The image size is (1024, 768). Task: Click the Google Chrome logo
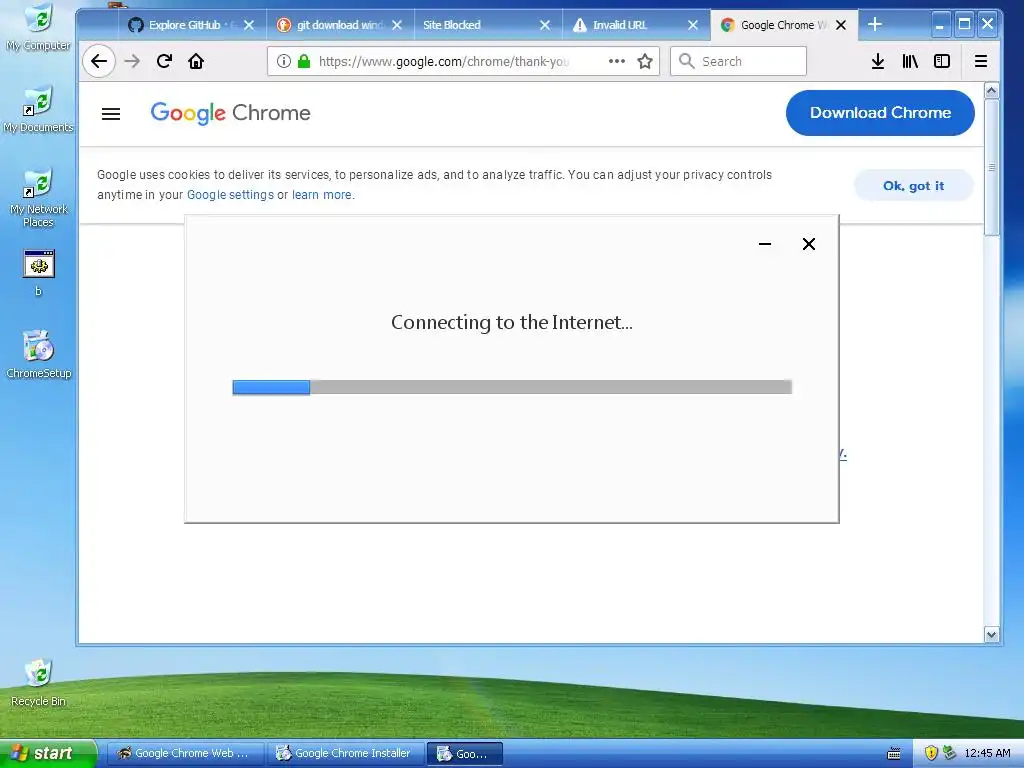coord(231,113)
